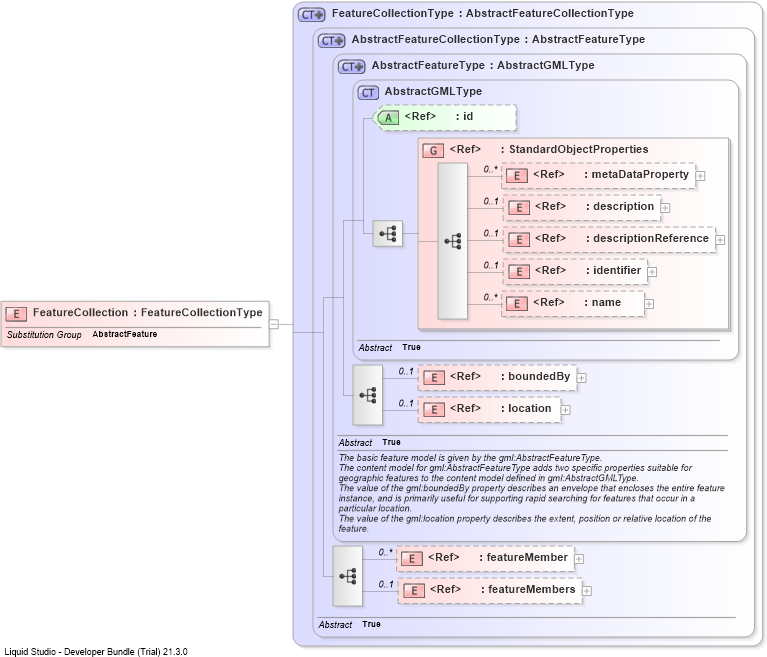Viewport: 767px width, 657px height.
Task: Expand the description element
Action: pyautogui.click(x=665, y=207)
